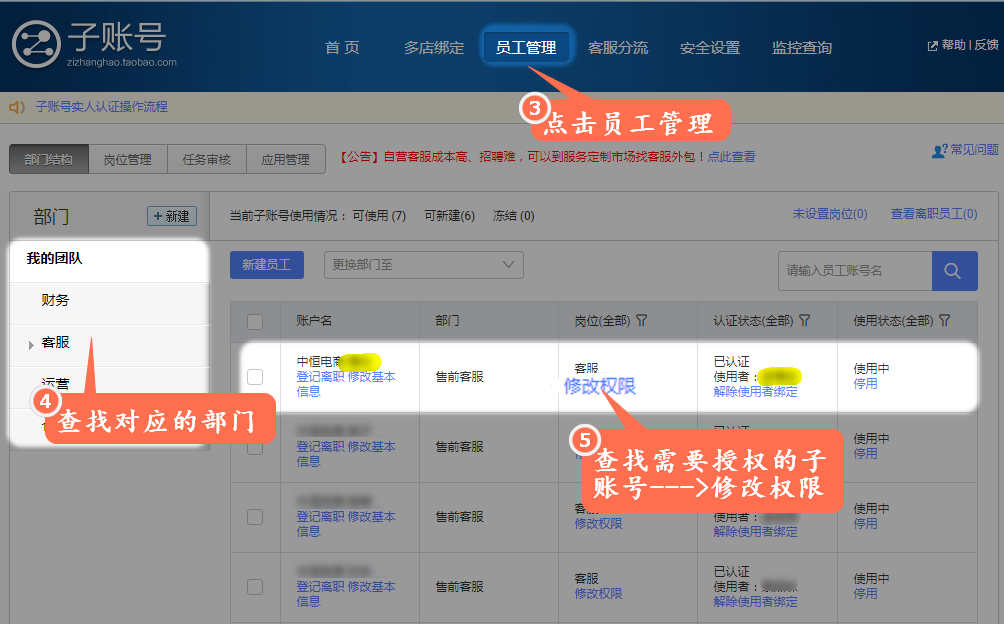Check the last visible employee row checkbox

pyautogui.click(x=255, y=587)
